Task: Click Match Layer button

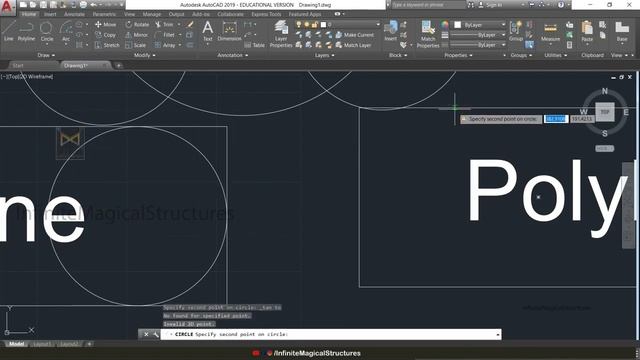Action: click(353, 45)
